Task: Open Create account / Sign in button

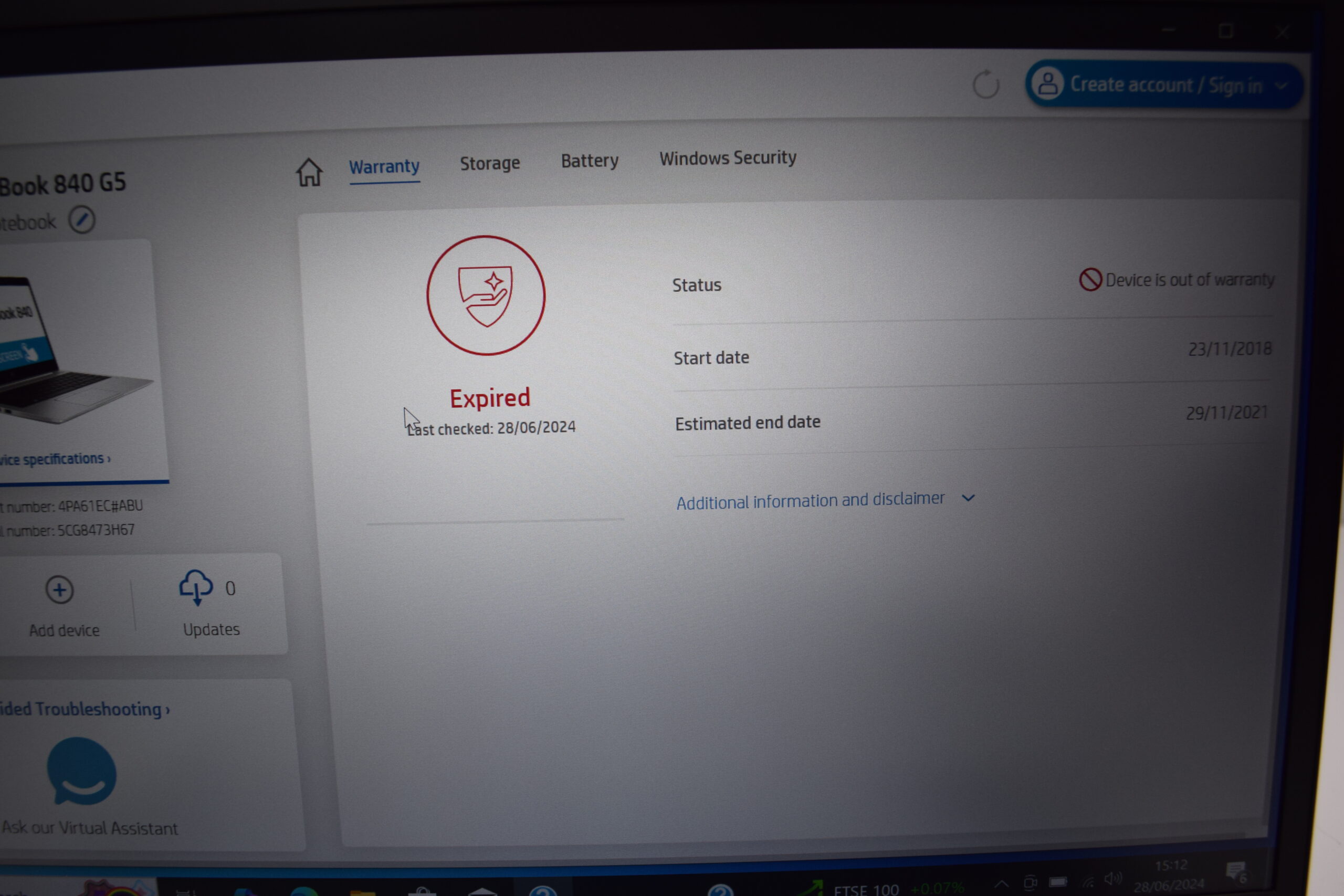Action: (1164, 85)
